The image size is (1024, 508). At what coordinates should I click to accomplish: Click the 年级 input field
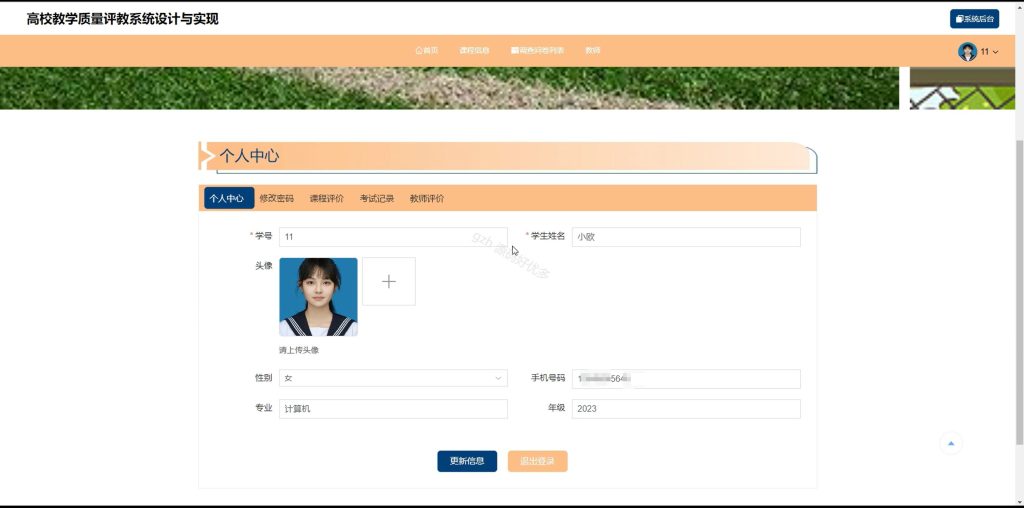686,409
